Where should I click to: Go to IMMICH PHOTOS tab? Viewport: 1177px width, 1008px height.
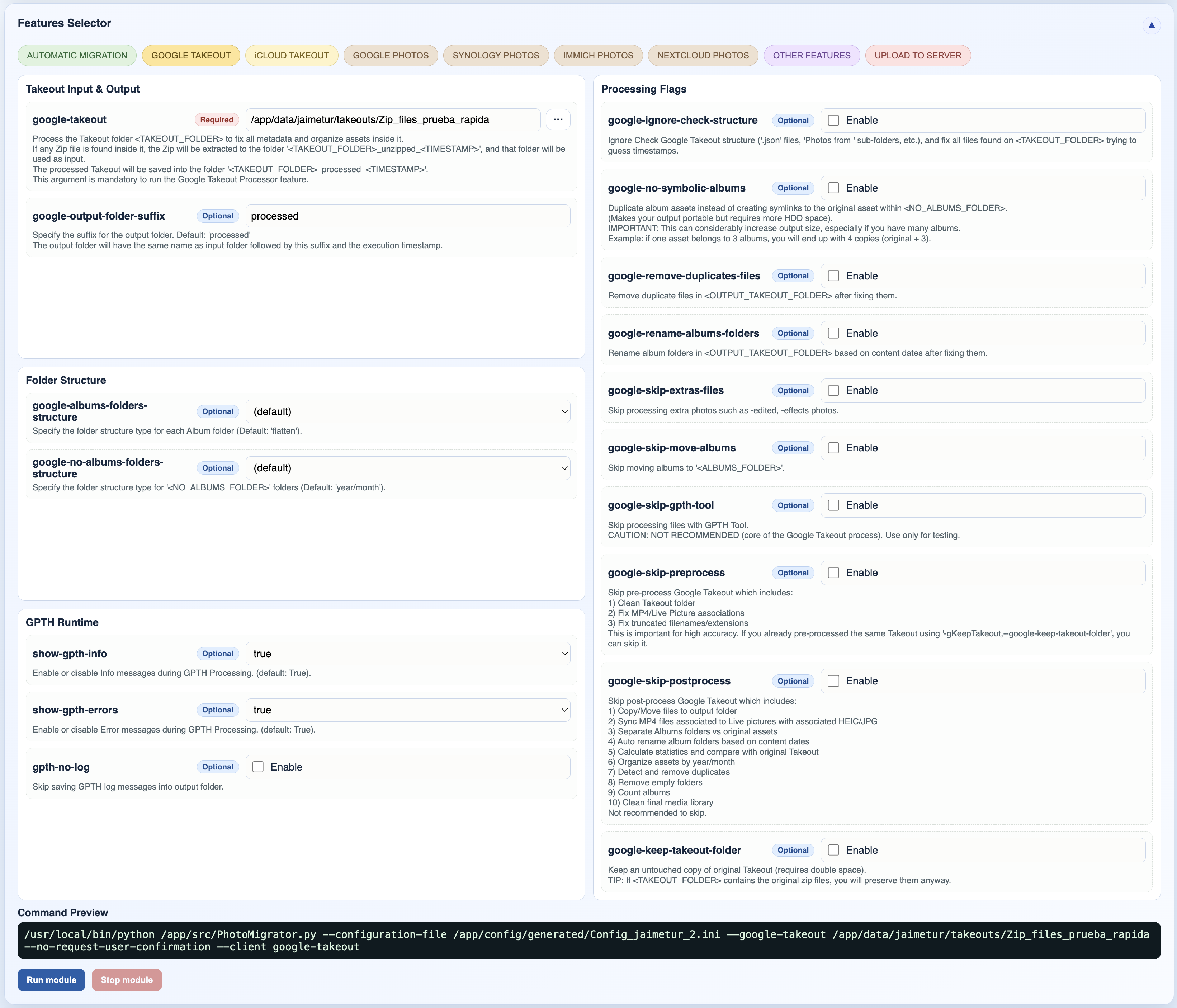coord(598,55)
